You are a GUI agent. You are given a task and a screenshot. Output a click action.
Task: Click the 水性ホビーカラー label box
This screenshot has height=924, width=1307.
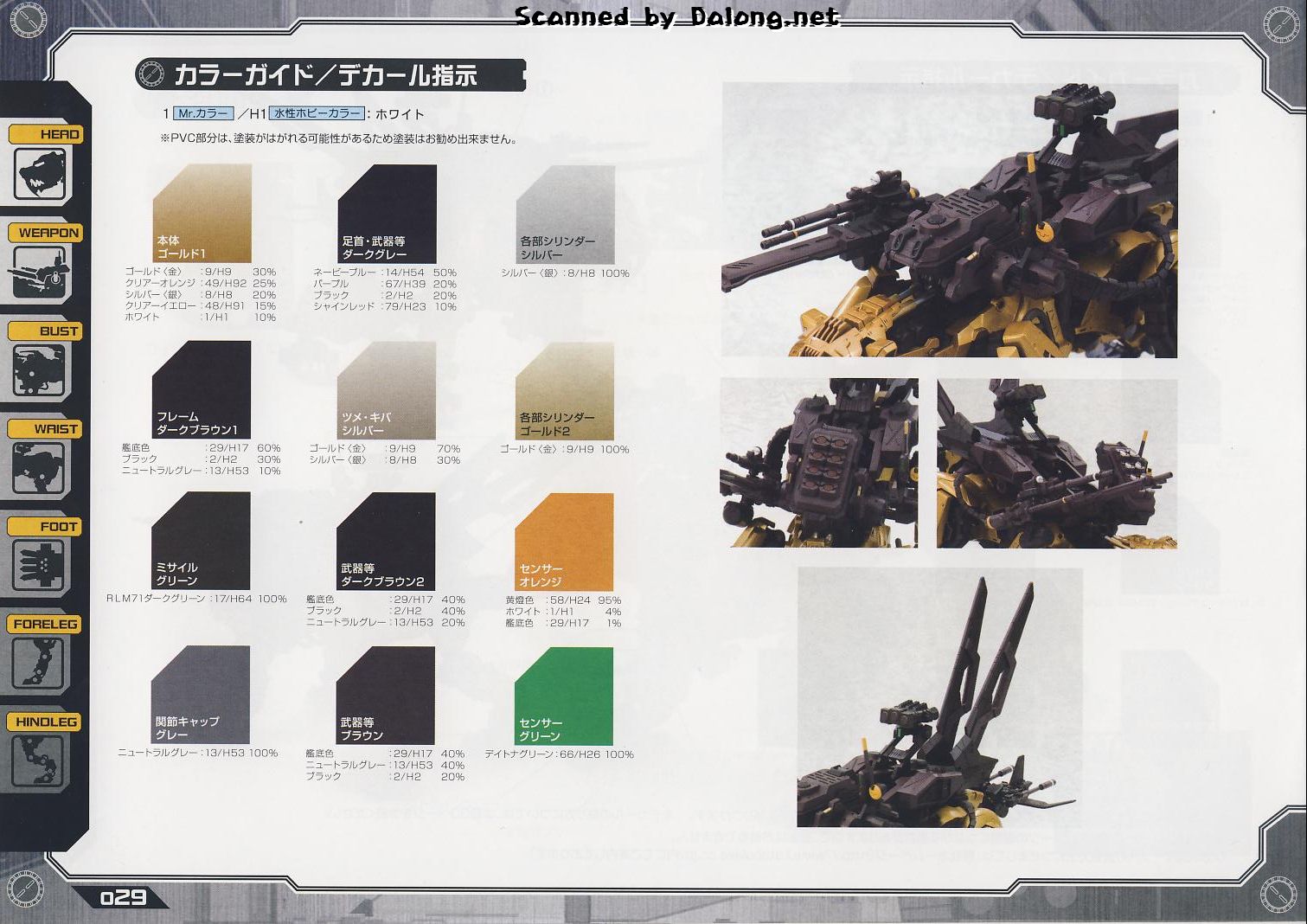pos(317,113)
